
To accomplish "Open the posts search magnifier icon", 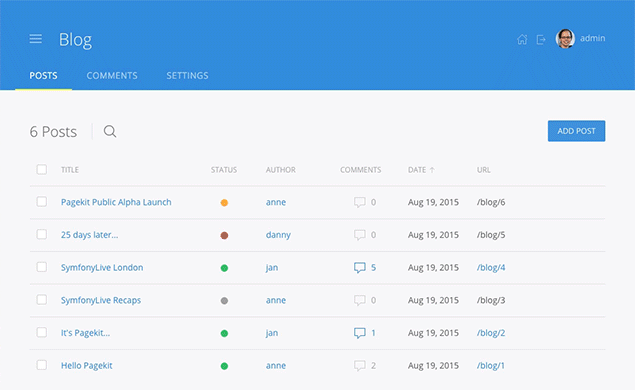I will click(x=110, y=131).
